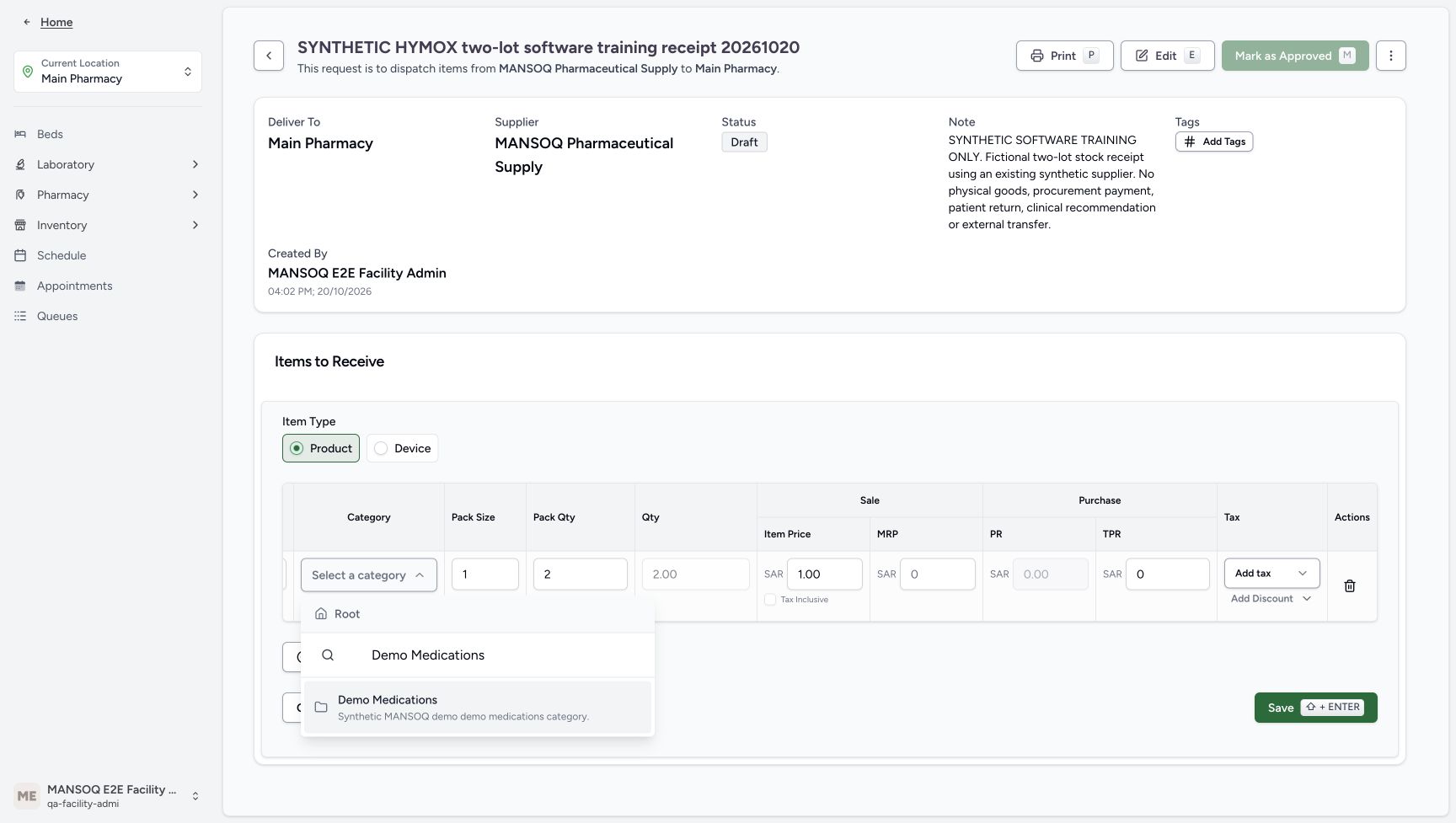The width and height of the screenshot is (1456, 823).
Task: Click Mark as Approved button
Action: tap(1295, 56)
